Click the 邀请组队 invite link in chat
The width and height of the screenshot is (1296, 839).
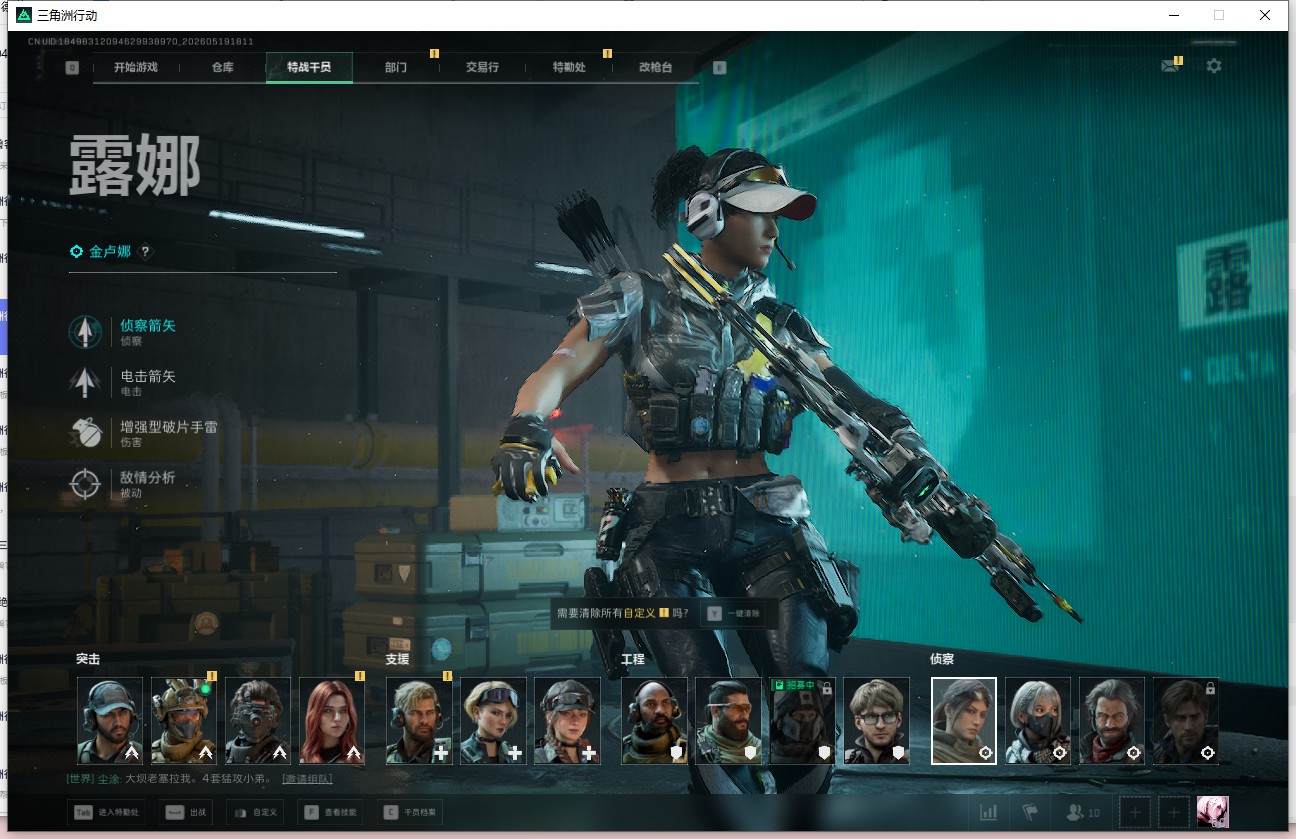click(307, 779)
